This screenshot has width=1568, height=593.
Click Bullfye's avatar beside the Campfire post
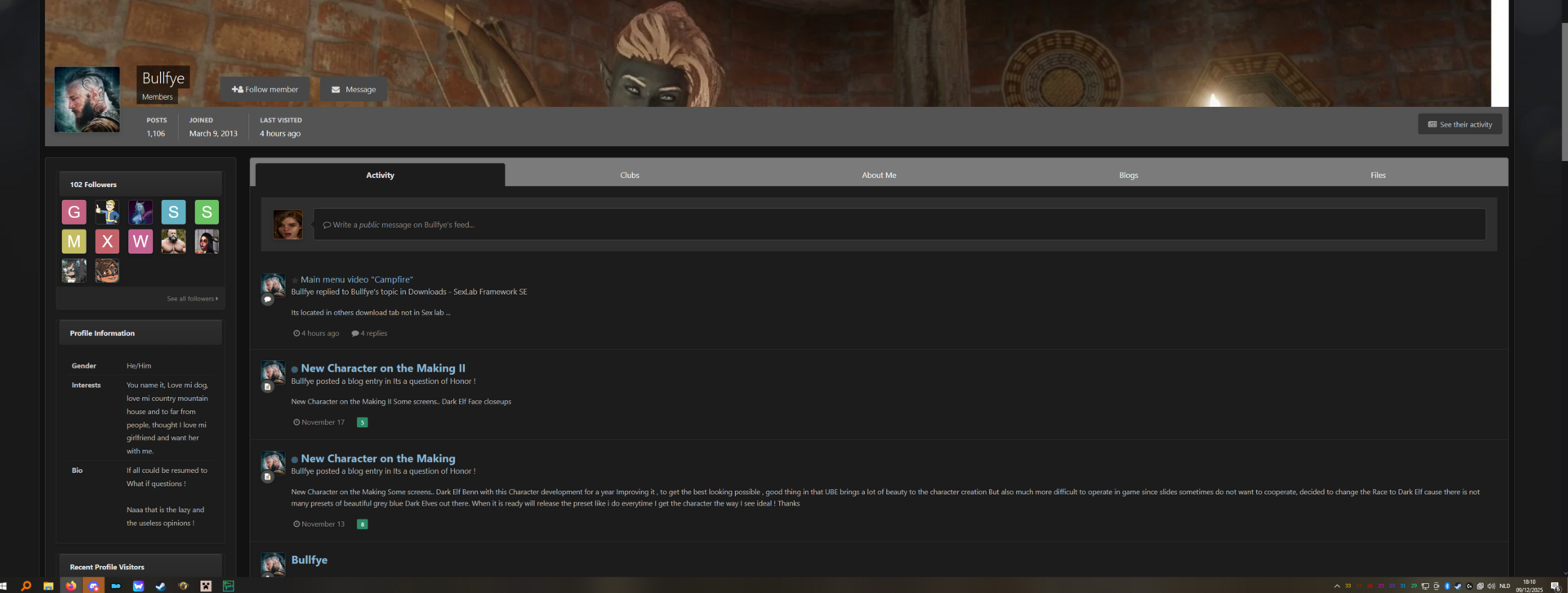pyautogui.click(x=273, y=285)
